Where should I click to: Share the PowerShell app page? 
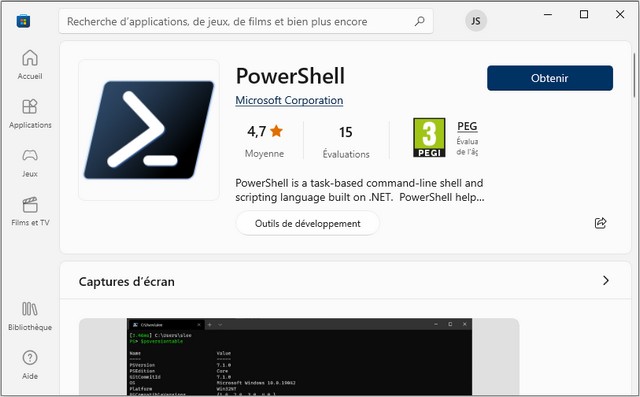click(600, 223)
